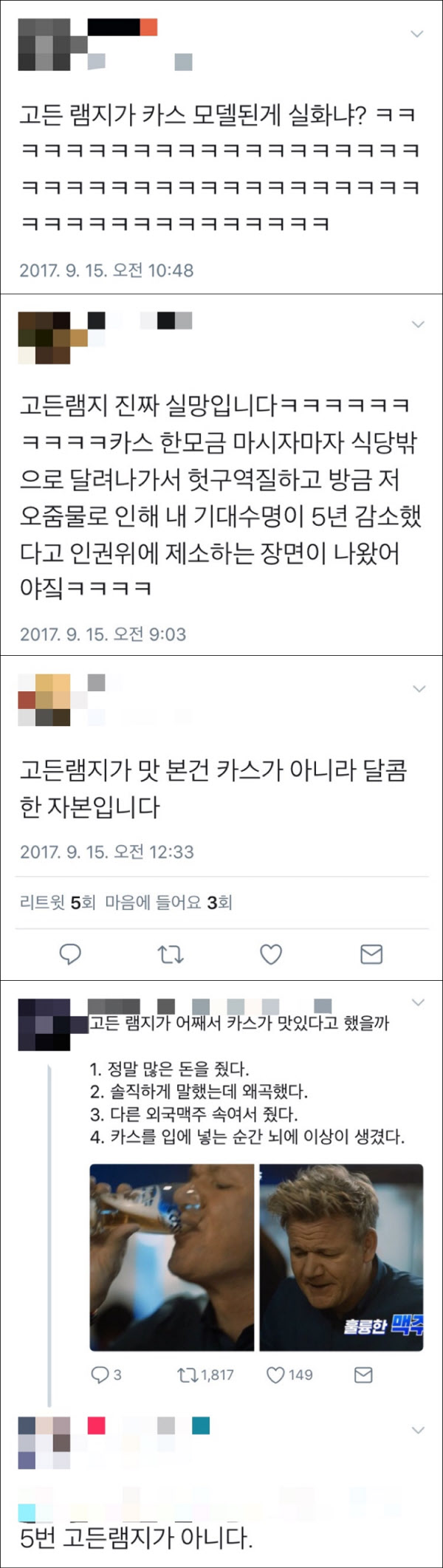Click the 오전 9:03 timestamp of second tweet
The image size is (443, 1568).
[x=149, y=634]
